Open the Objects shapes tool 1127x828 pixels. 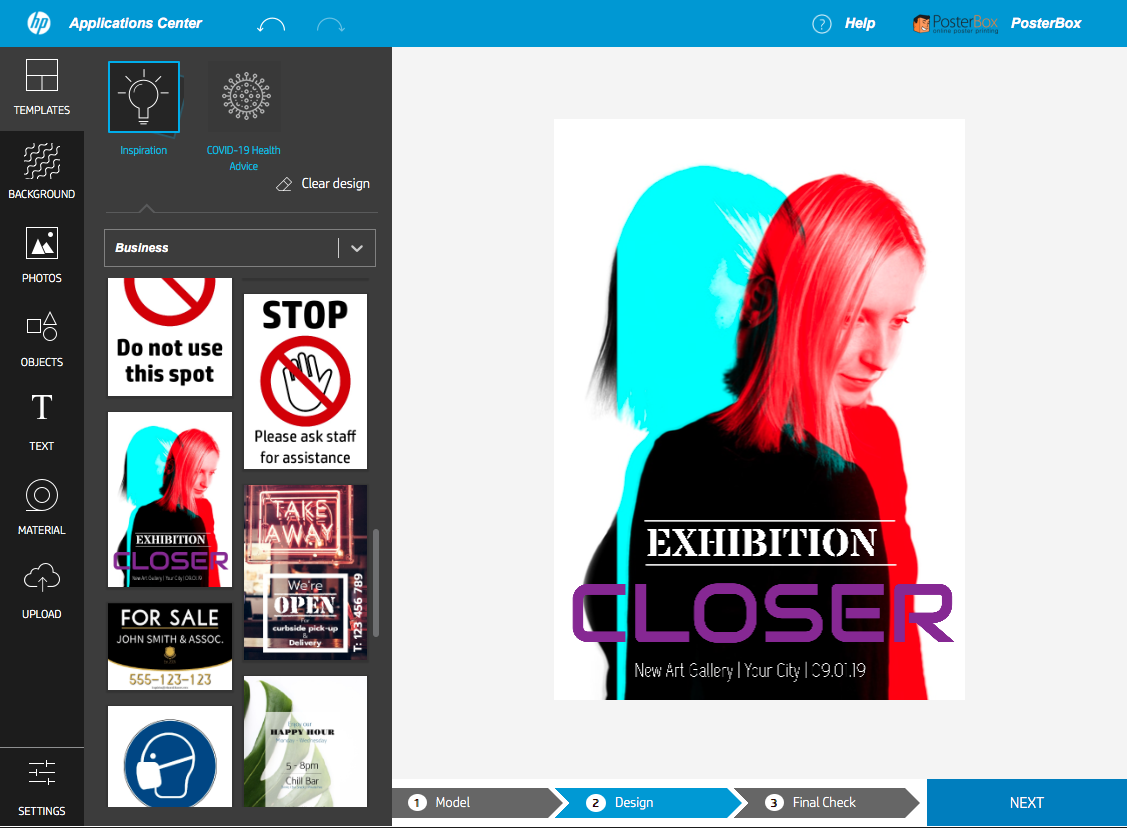click(x=42, y=328)
